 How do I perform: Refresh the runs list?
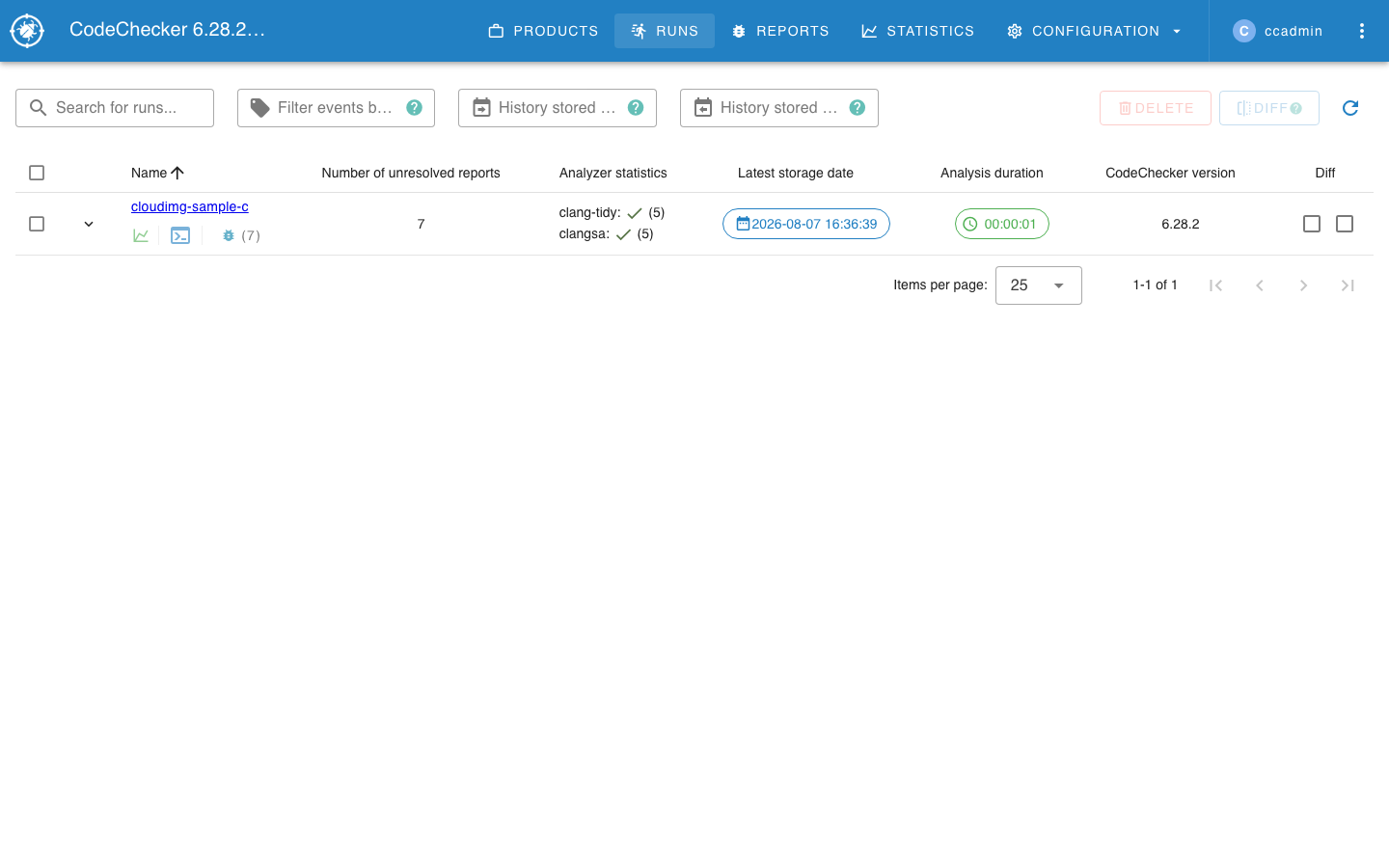point(1350,108)
